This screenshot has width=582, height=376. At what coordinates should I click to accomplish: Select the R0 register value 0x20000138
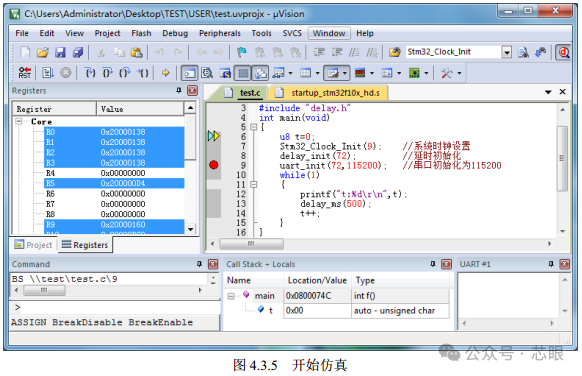point(123,132)
